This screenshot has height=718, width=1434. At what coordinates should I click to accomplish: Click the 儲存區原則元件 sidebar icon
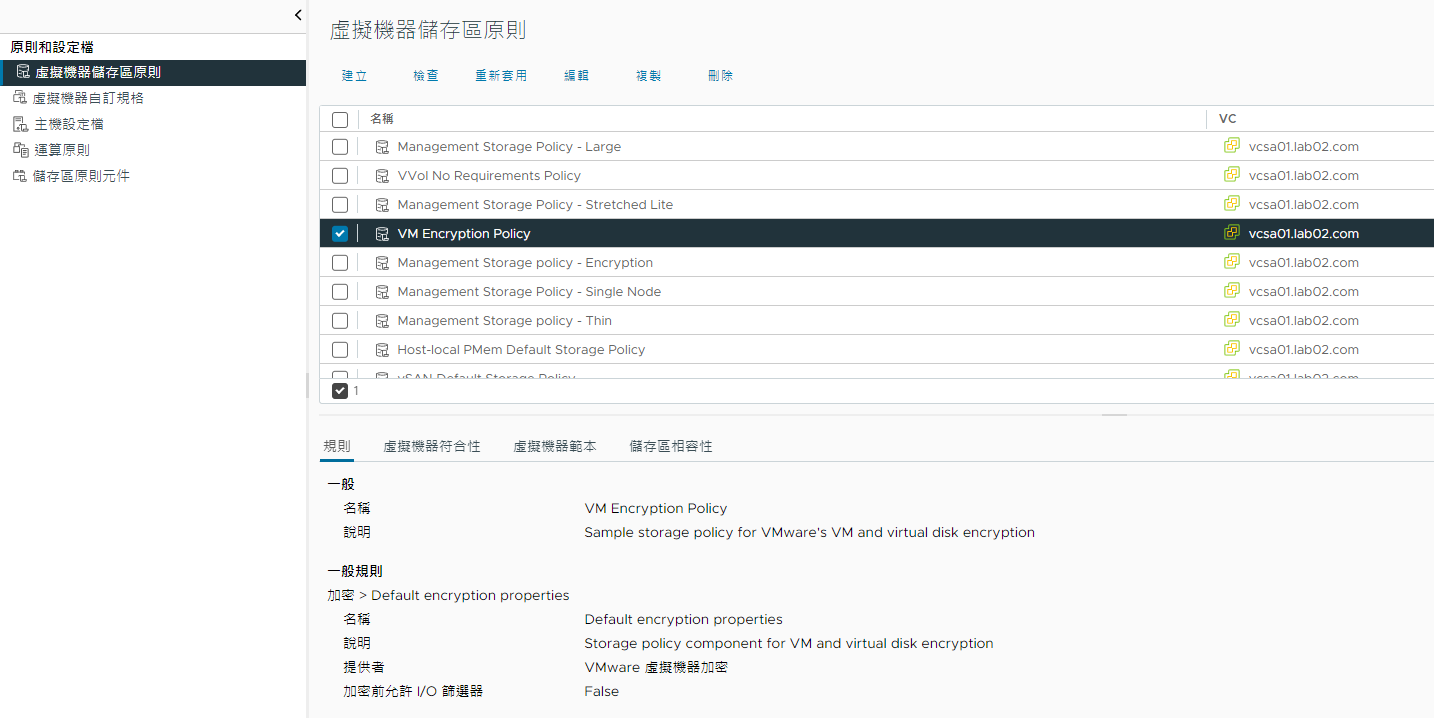(20, 176)
